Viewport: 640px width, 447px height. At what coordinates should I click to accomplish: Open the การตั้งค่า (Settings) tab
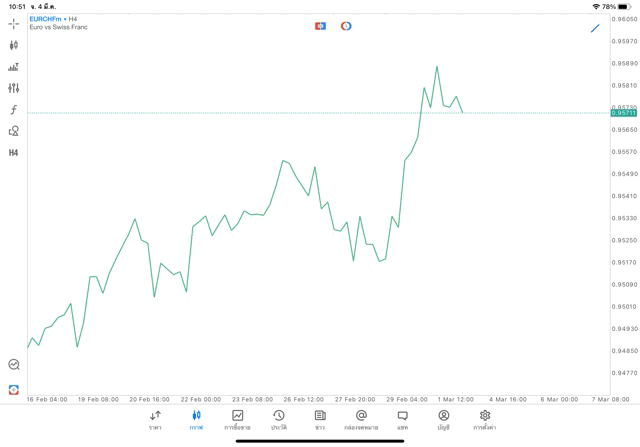click(x=485, y=420)
